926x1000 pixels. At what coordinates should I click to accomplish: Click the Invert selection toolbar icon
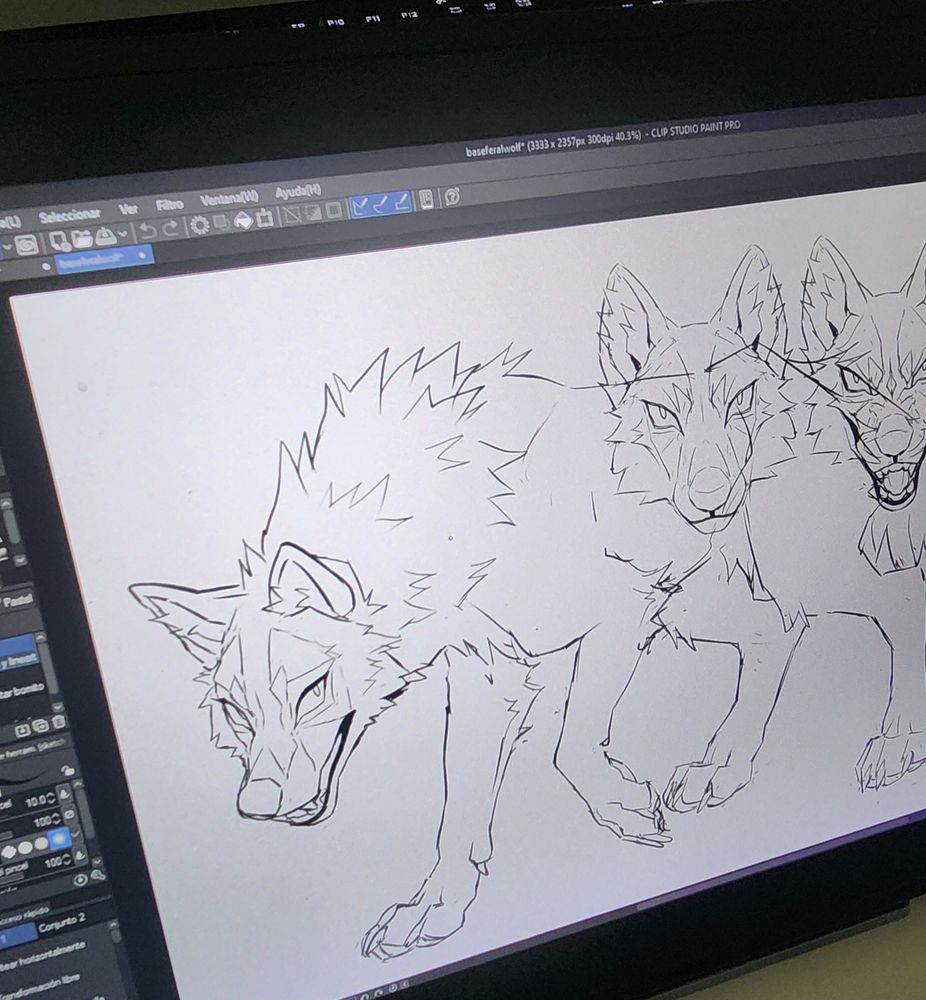click(x=313, y=212)
